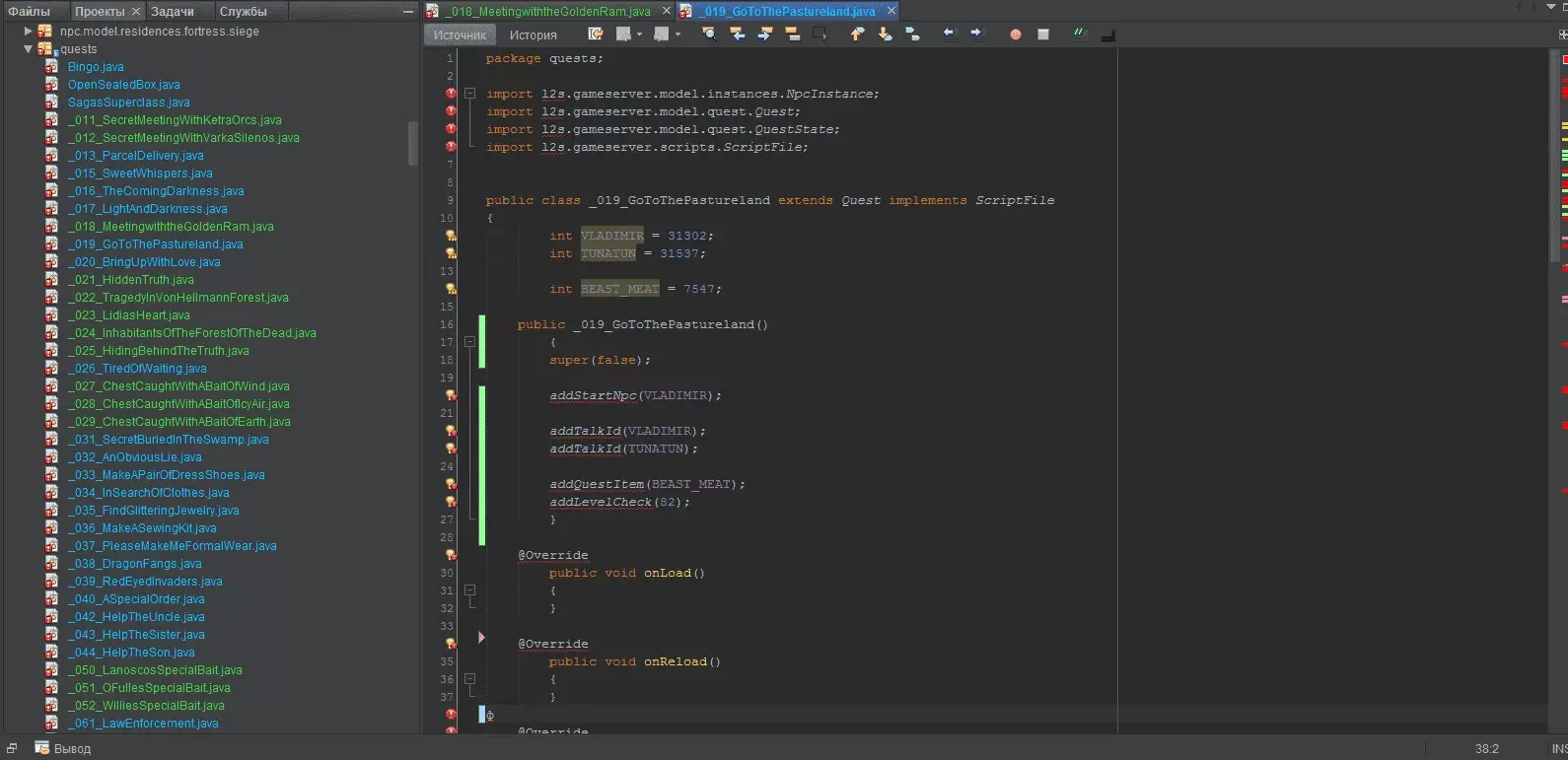
Task: Click error icon on line 3
Action: 451,94
